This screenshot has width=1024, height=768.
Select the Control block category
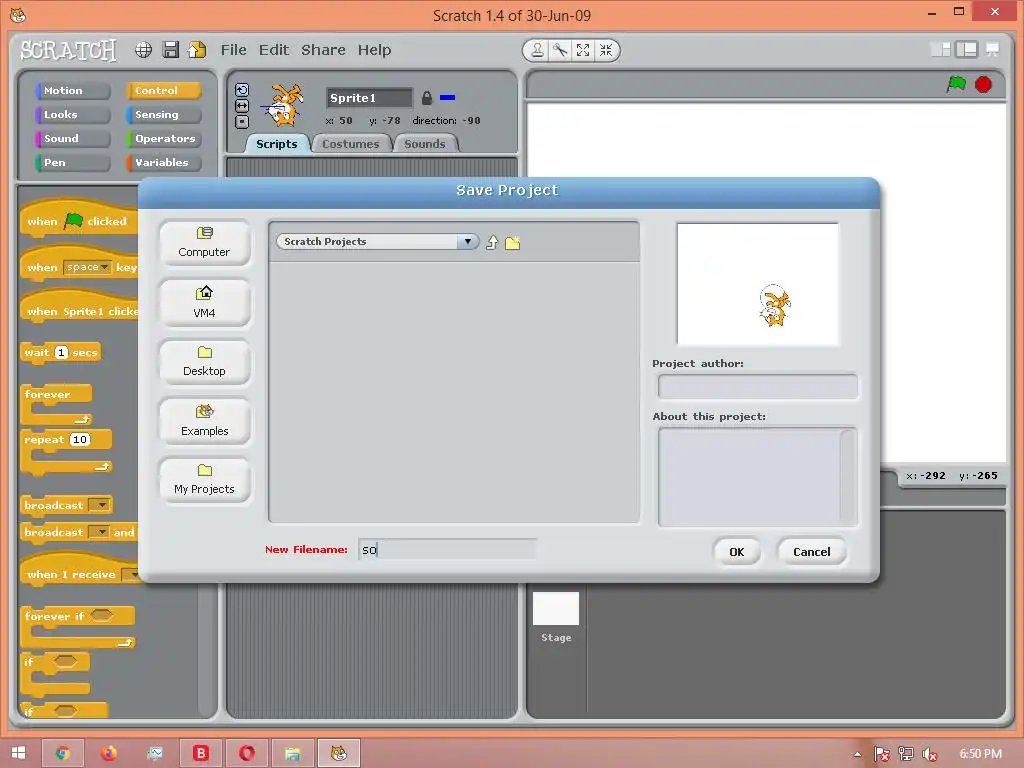(163, 91)
